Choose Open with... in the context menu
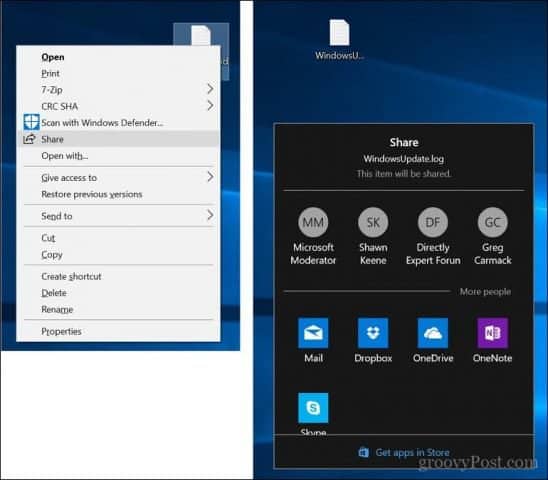 118,156
